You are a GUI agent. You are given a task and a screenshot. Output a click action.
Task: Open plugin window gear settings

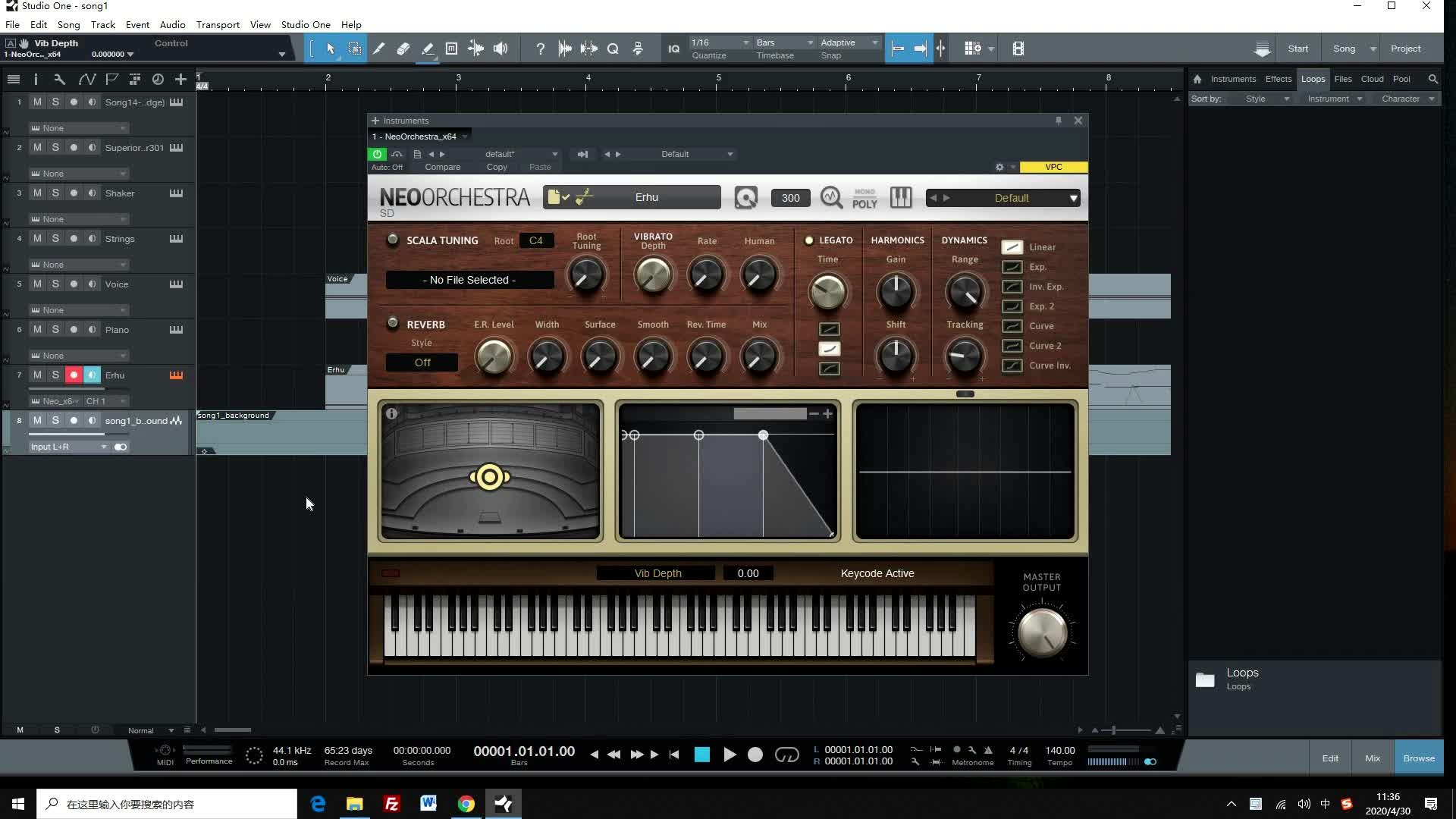999,167
